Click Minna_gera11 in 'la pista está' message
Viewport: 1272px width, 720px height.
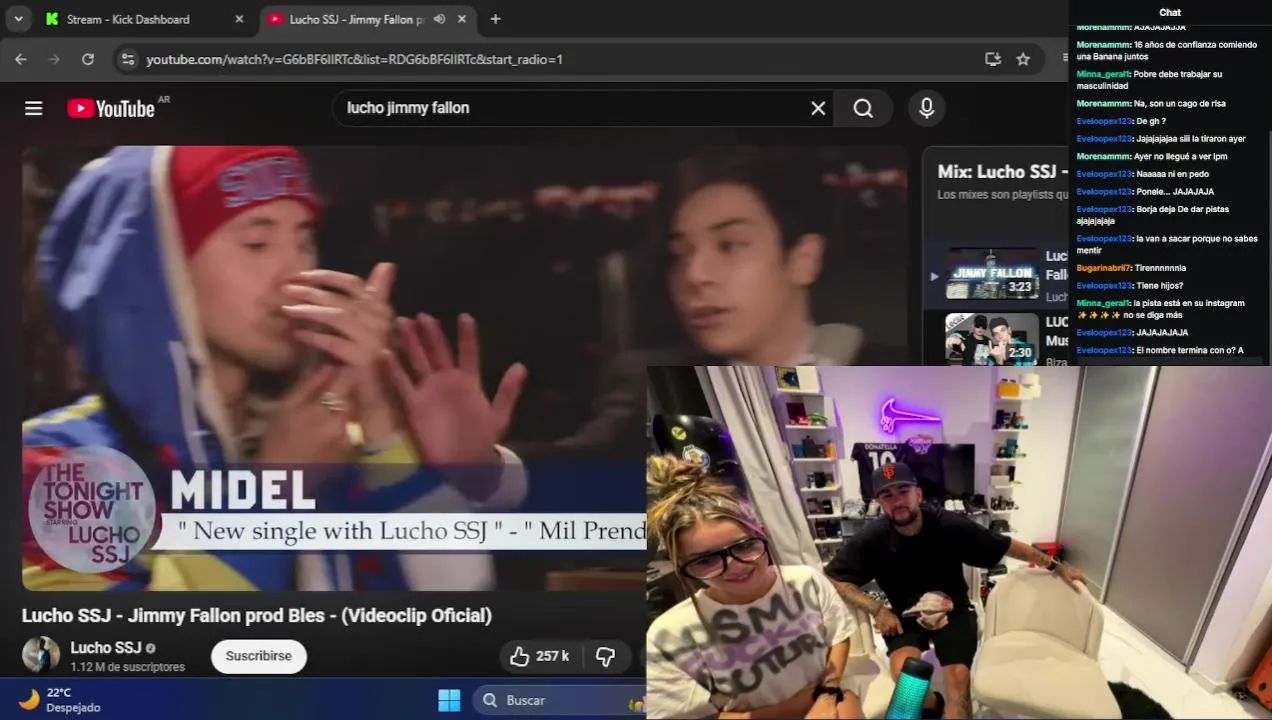pos(1103,303)
